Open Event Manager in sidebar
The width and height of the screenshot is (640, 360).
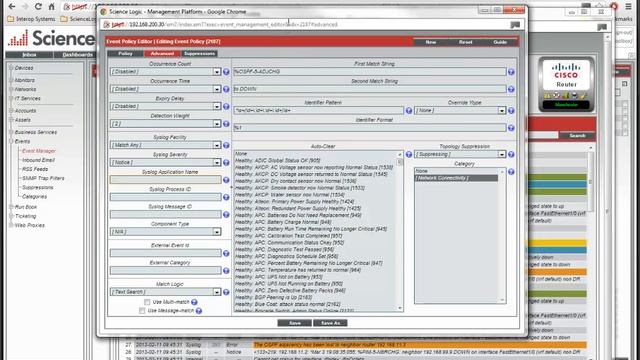click(x=39, y=151)
